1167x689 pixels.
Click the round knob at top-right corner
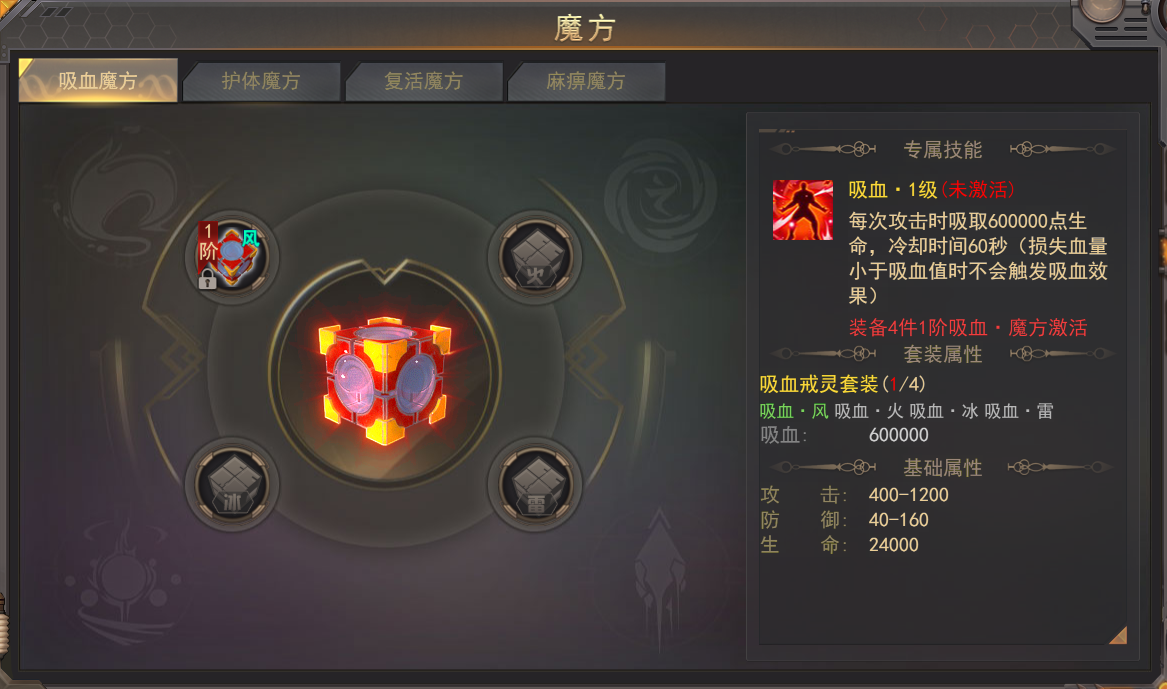[x=1102, y=10]
